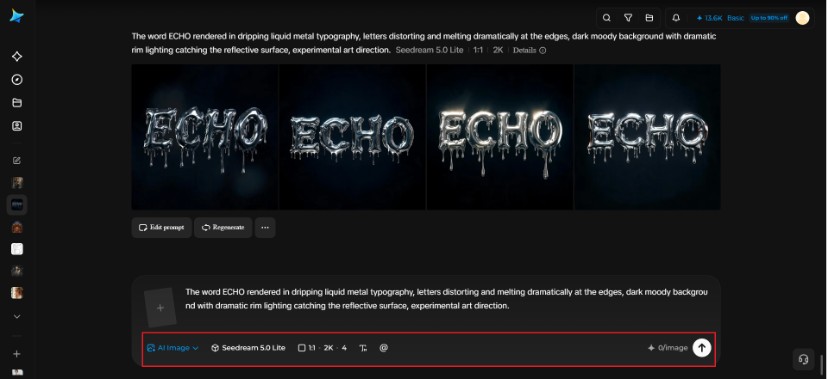Expand sidebar history with the down chevron

(17, 317)
